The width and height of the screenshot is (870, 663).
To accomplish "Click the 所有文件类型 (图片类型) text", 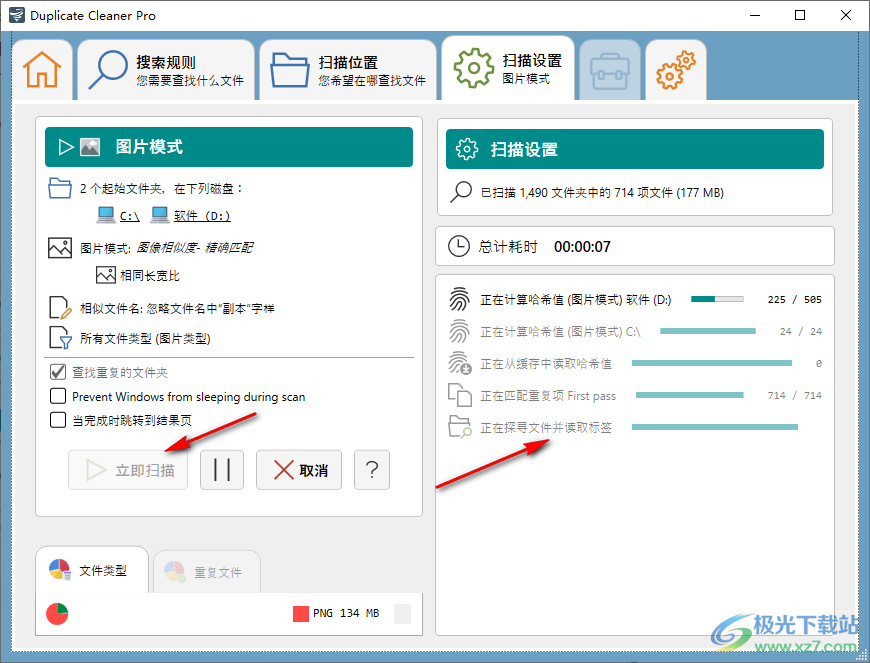I will coord(145,338).
